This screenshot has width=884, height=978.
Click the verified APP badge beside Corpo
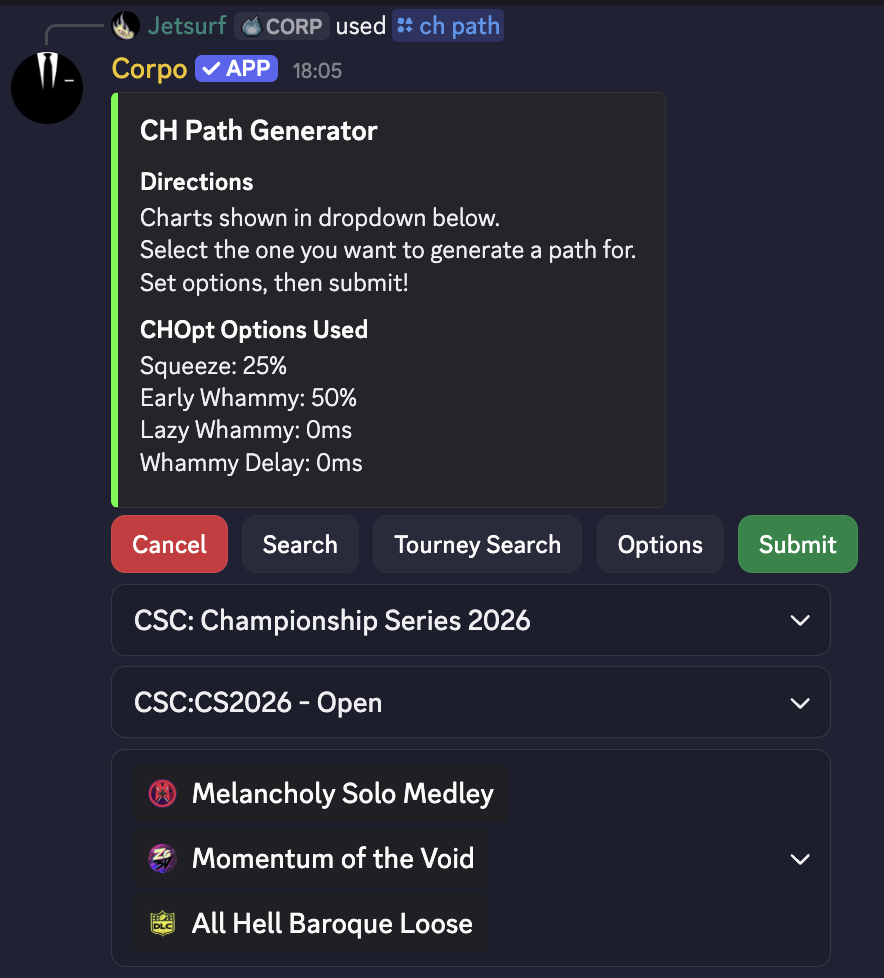(238, 69)
